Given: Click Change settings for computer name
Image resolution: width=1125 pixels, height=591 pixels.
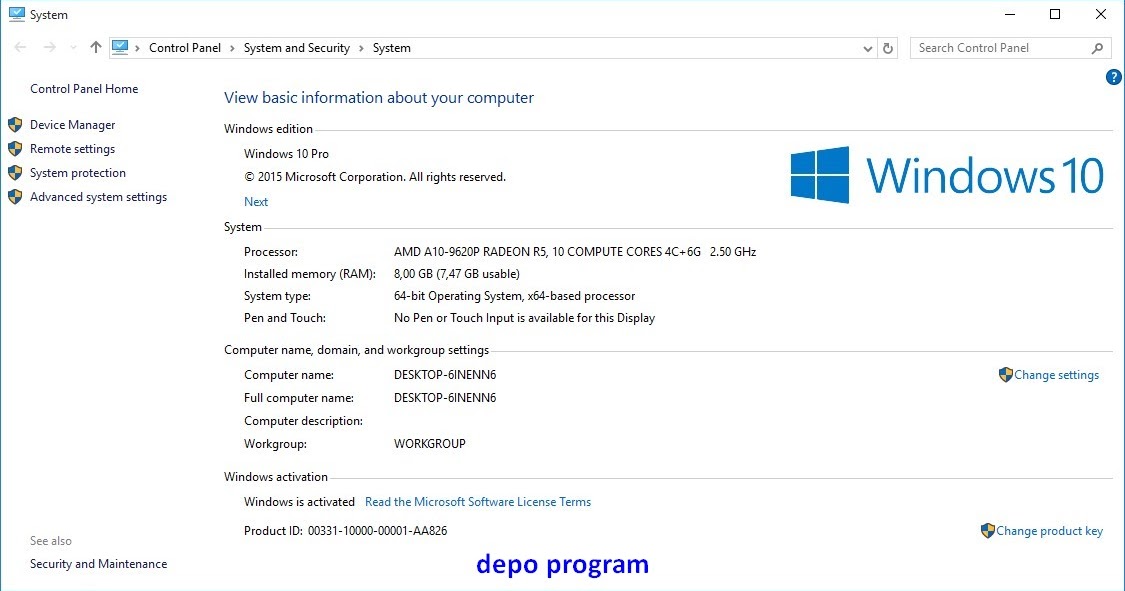Looking at the screenshot, I should (1056, 374).
